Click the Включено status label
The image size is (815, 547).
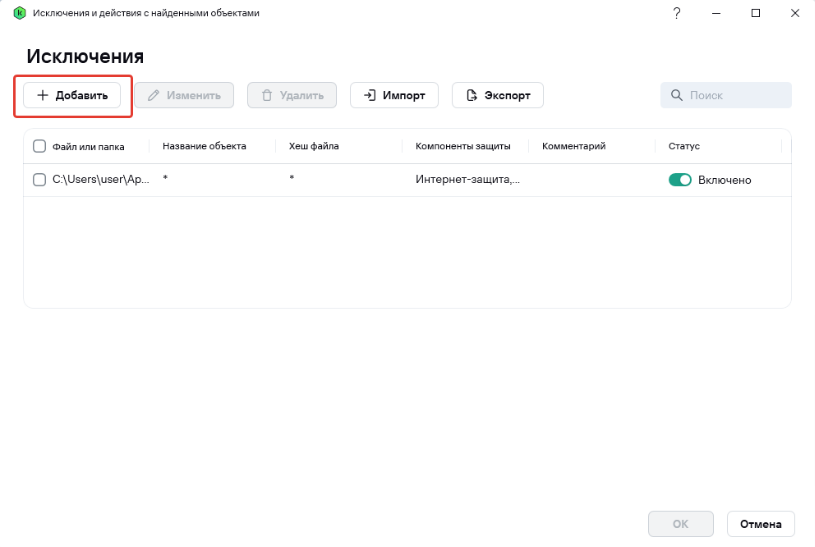(x=725, y=180)
